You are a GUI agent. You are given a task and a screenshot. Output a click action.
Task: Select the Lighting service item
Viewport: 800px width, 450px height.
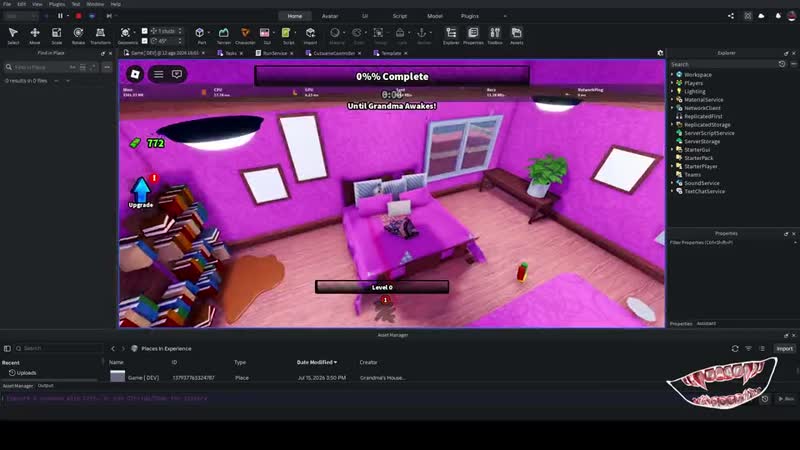pyautogui.click(x=694, y=91)
